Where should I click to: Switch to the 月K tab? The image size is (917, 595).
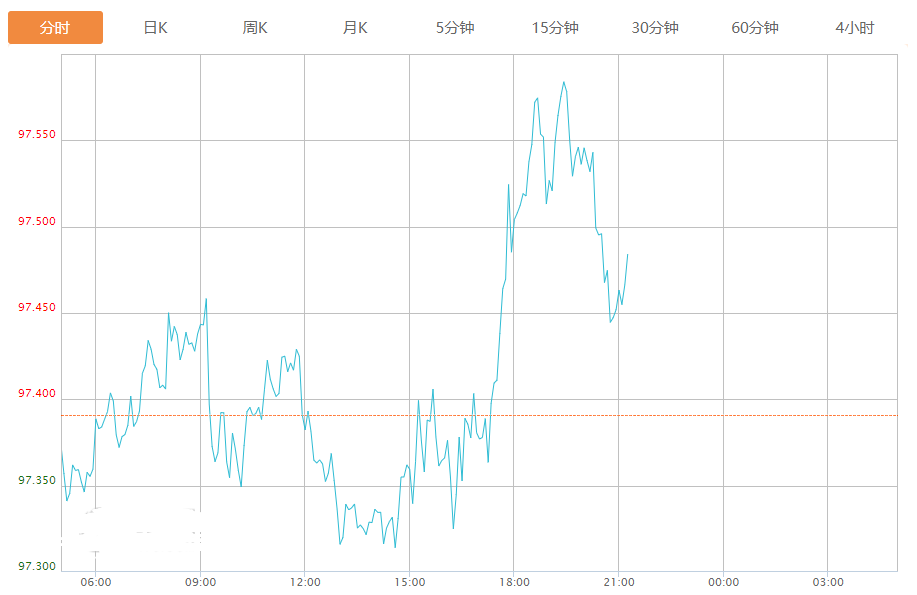(355, 28)
